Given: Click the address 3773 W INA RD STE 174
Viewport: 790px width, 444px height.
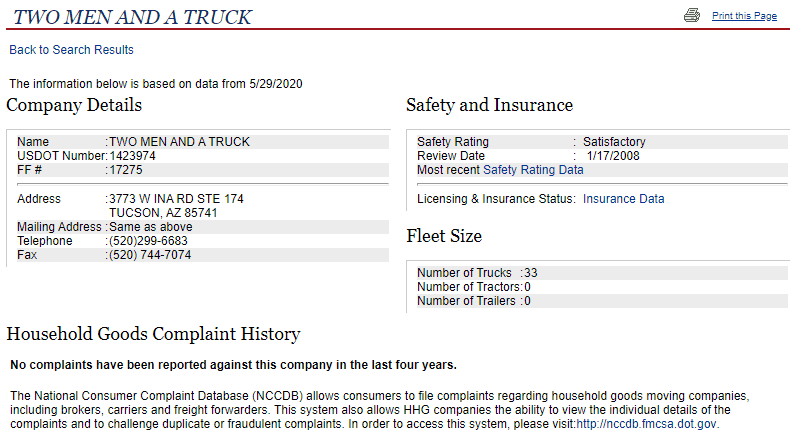Looking at the screenshot, I should 176,199.
